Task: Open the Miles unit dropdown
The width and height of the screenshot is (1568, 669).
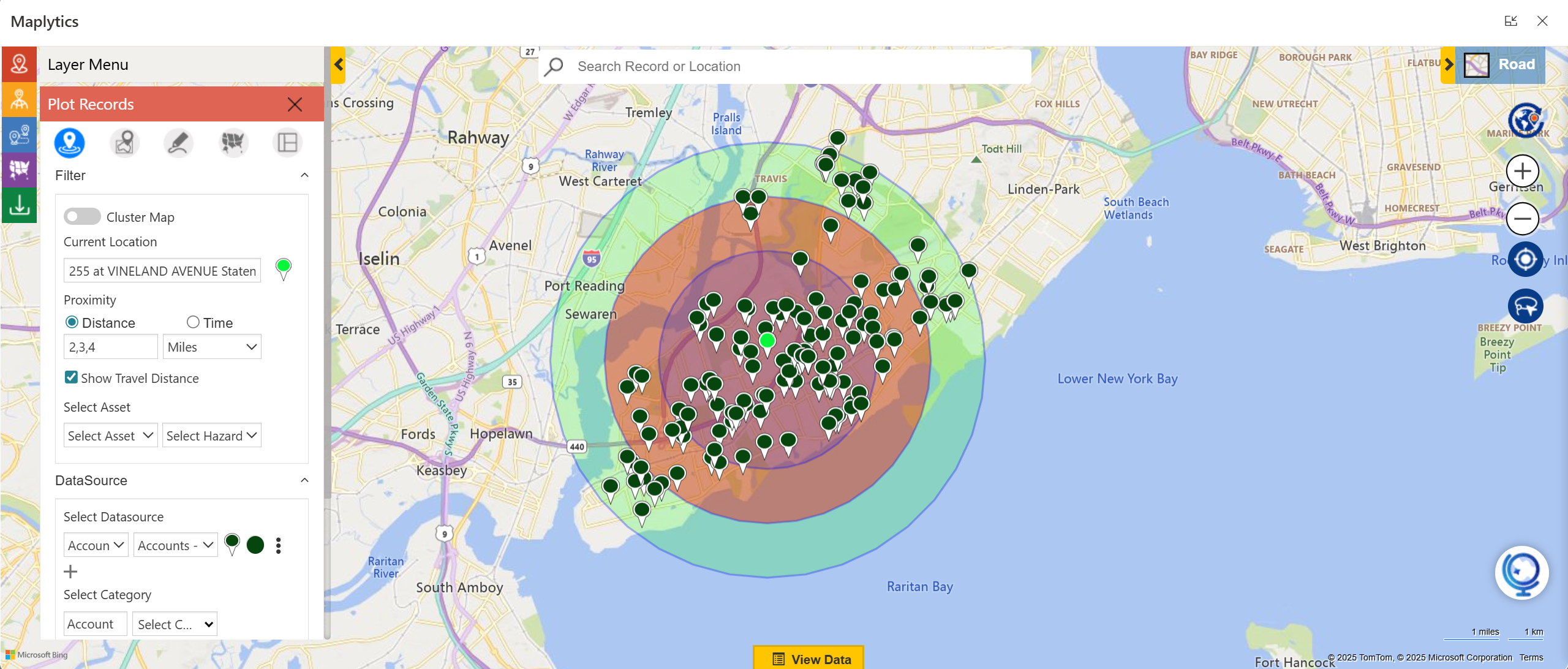Action: coord(211,347)
